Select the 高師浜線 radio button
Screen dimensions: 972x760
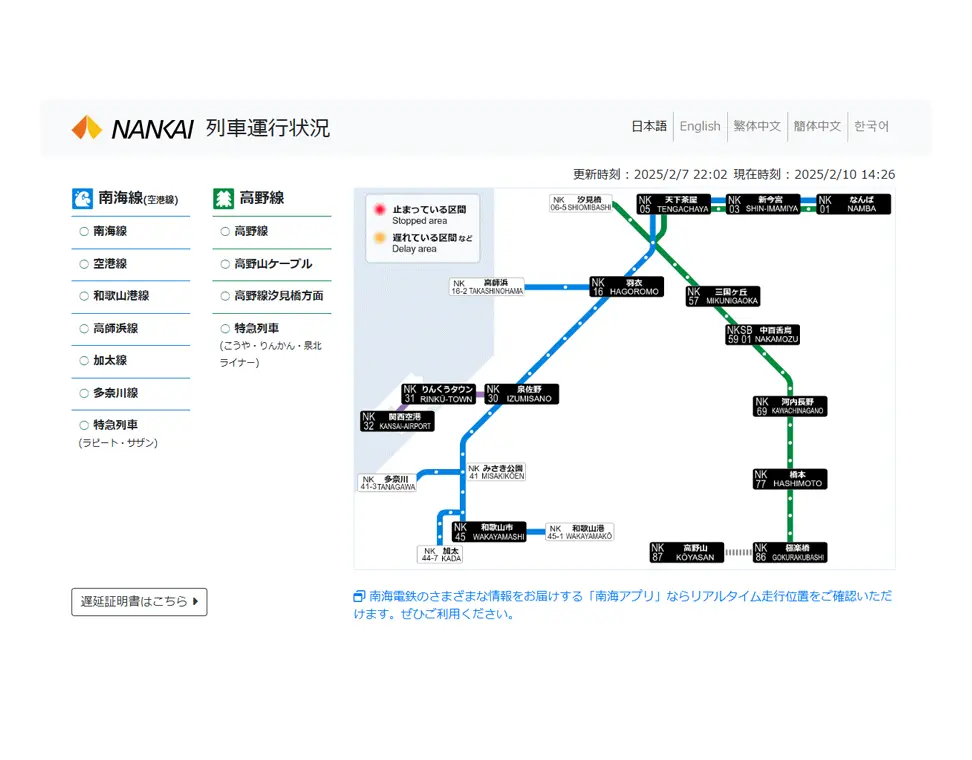tap(84, 329)
